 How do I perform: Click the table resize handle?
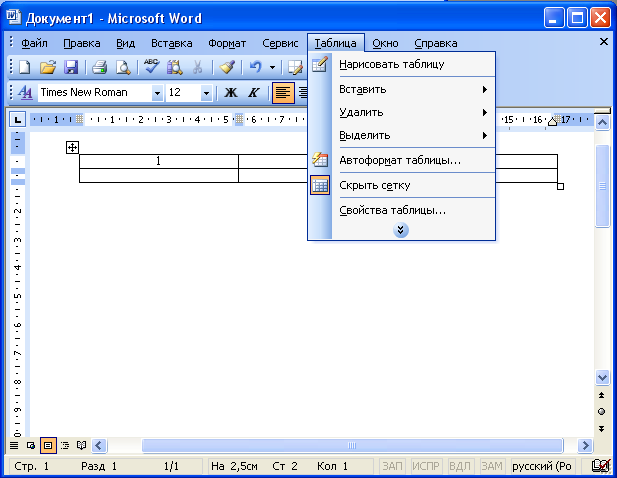(x=561, y=186)
